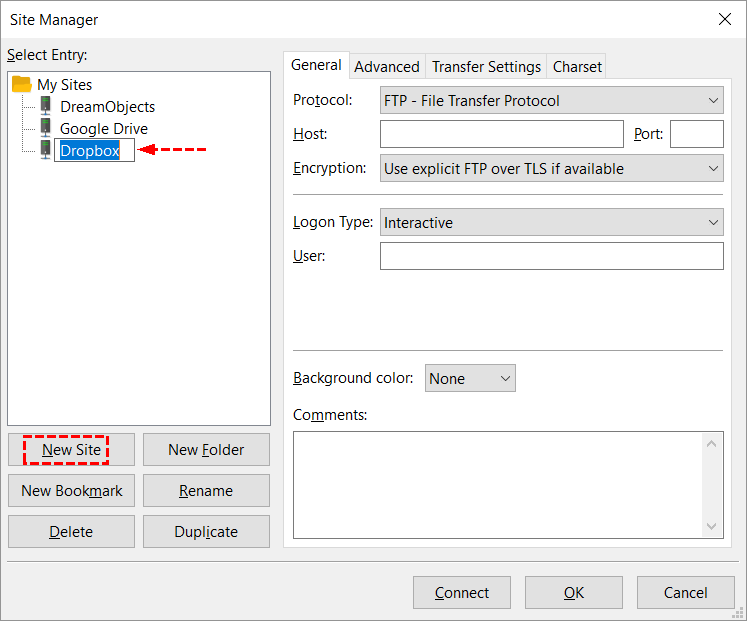Click the Rename button
The width and height of the screenshot is (747, 621).
click(x=206, y=491)
